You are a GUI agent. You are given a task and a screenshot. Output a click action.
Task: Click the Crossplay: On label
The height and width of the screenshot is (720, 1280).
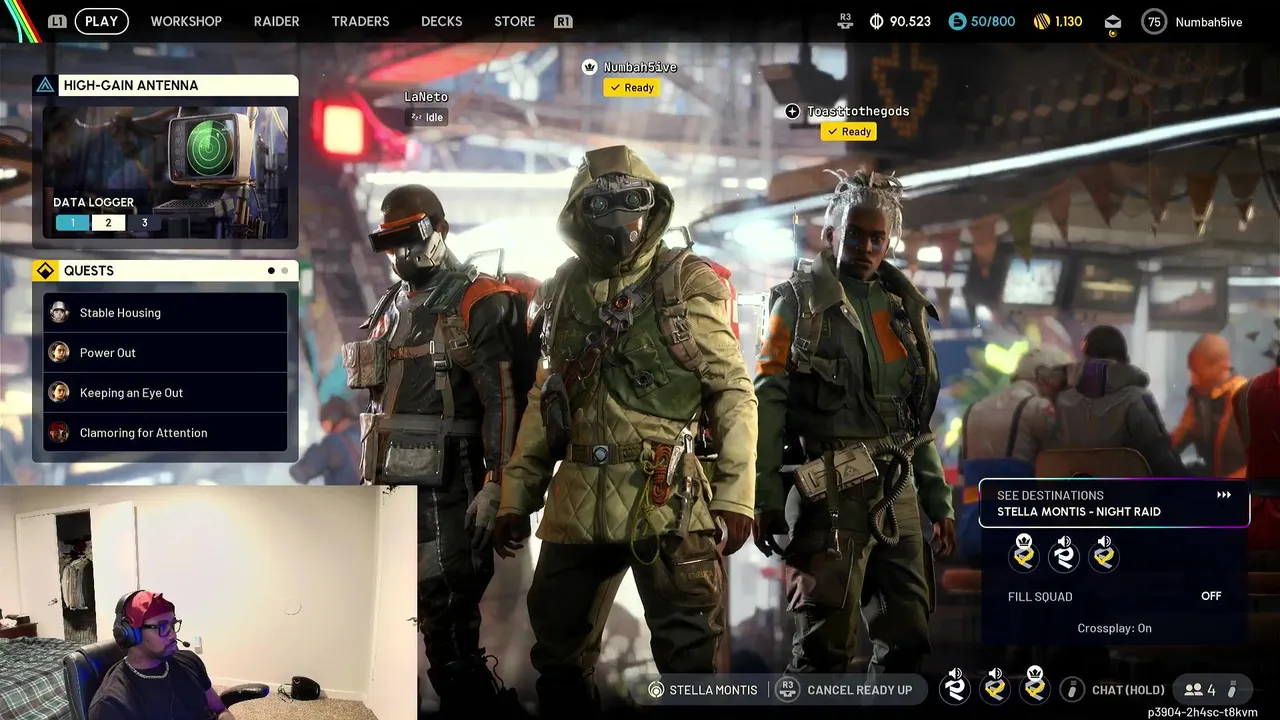coord(1114,628)
